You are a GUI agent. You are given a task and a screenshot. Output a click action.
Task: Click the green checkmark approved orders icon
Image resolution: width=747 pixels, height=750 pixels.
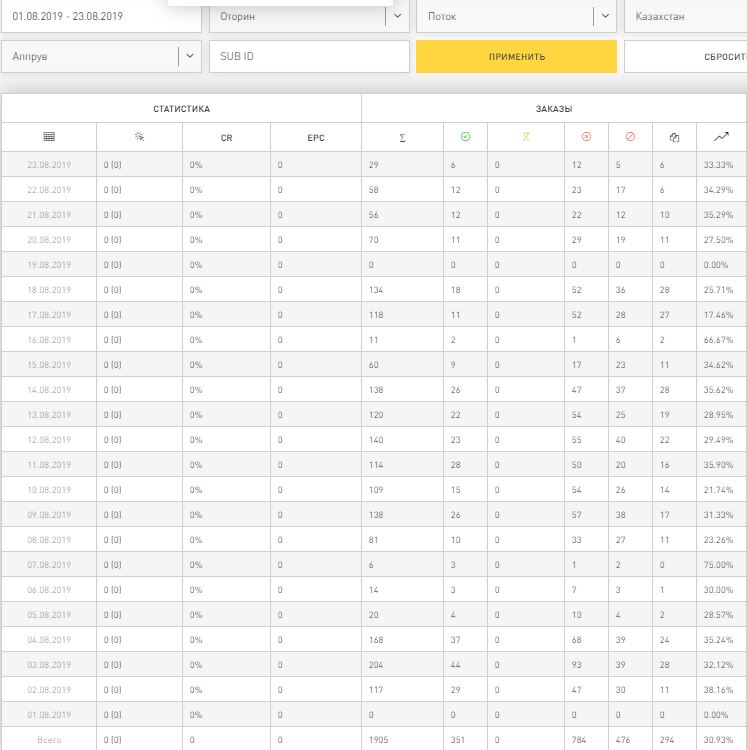point(465,137)
